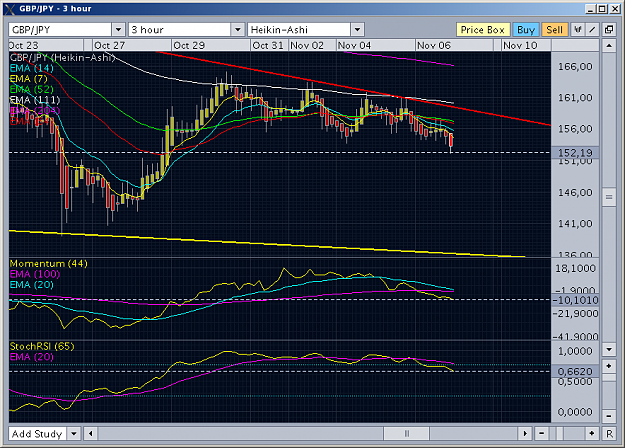Minimize the GBP/JPY chart window
This screenshot has height=448, width=625.
[x=591, y=9]
